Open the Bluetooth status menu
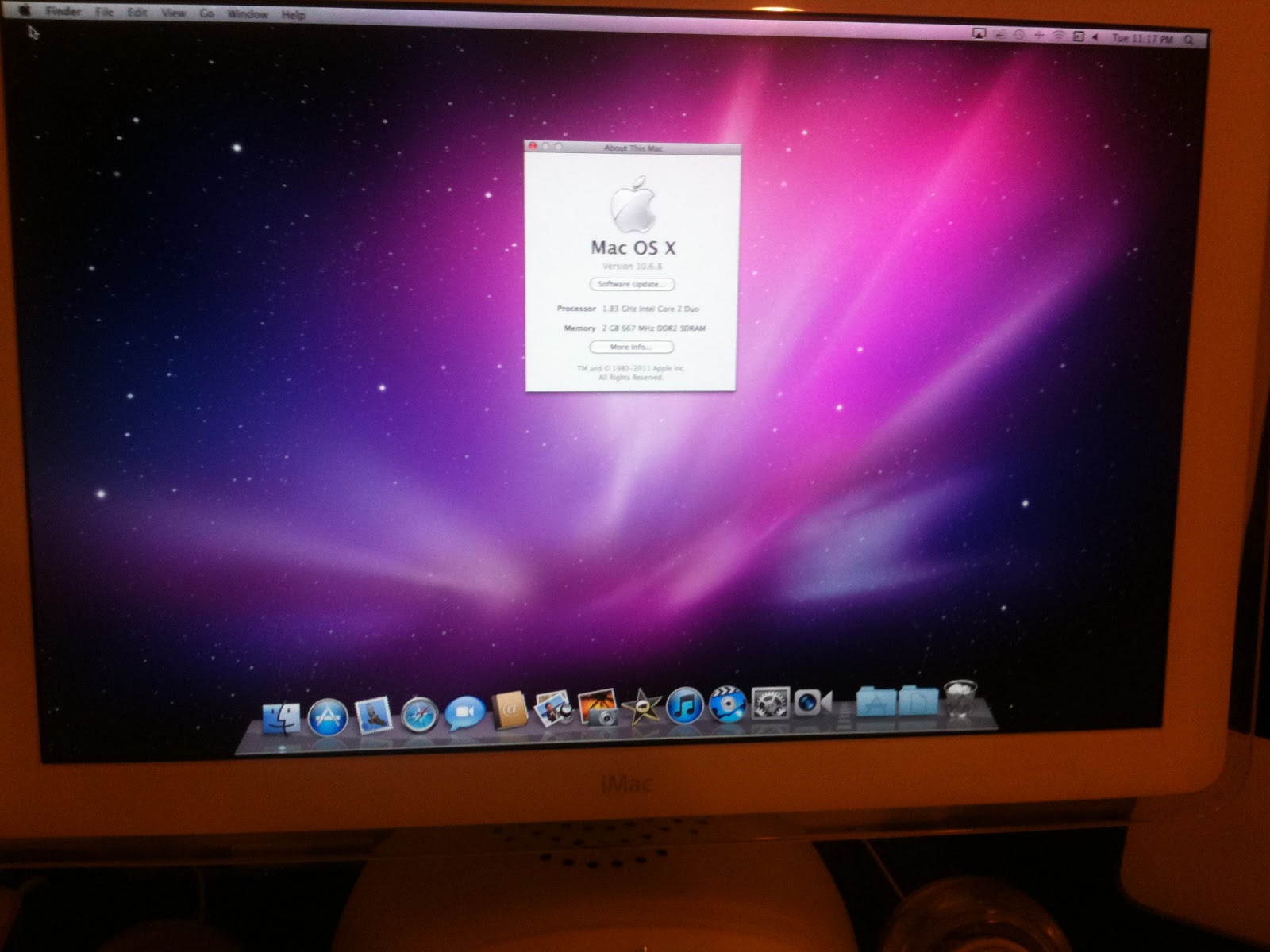 click(x=1039, y=35)
